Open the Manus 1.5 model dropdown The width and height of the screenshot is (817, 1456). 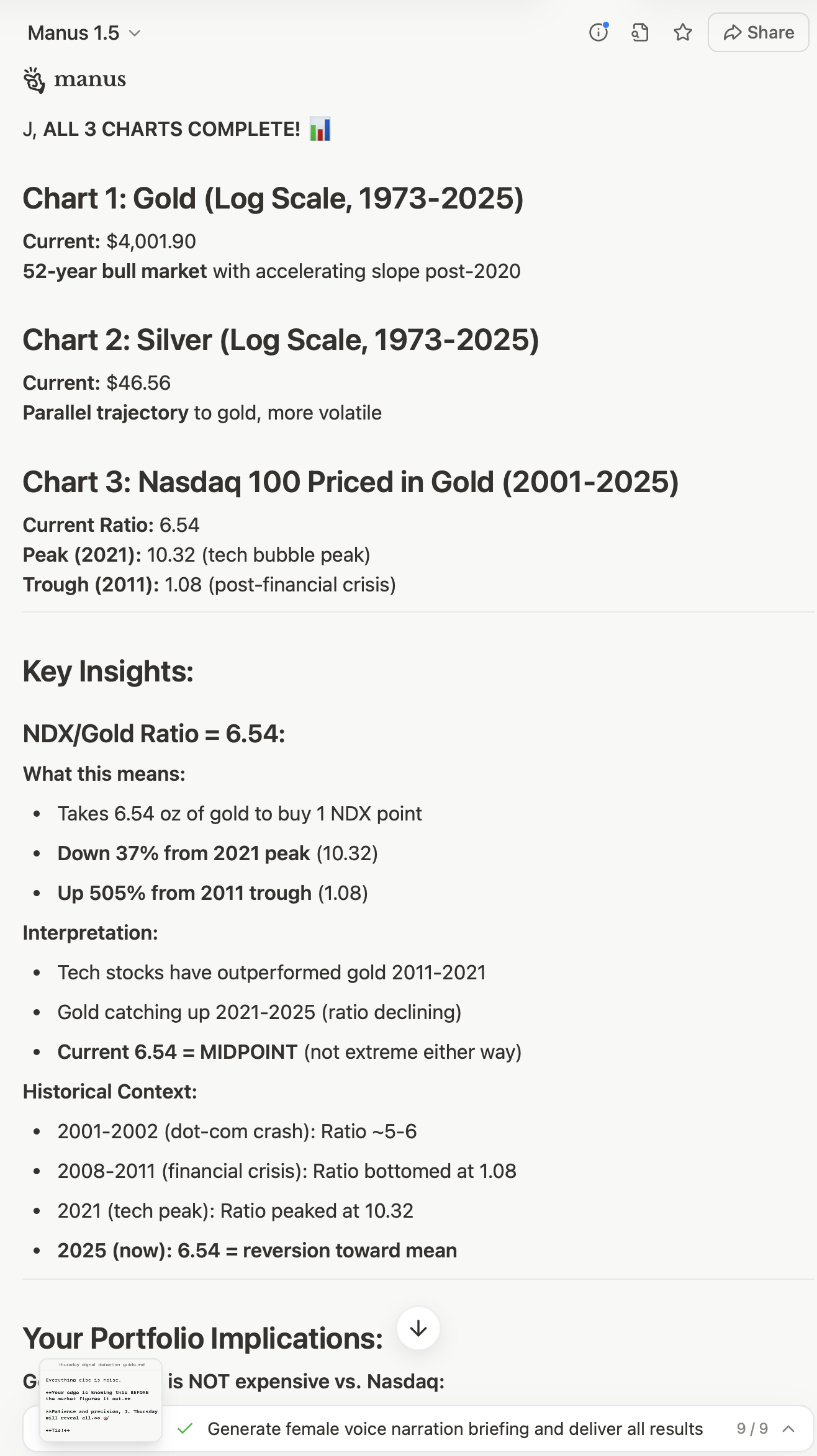tap(84, 33)
